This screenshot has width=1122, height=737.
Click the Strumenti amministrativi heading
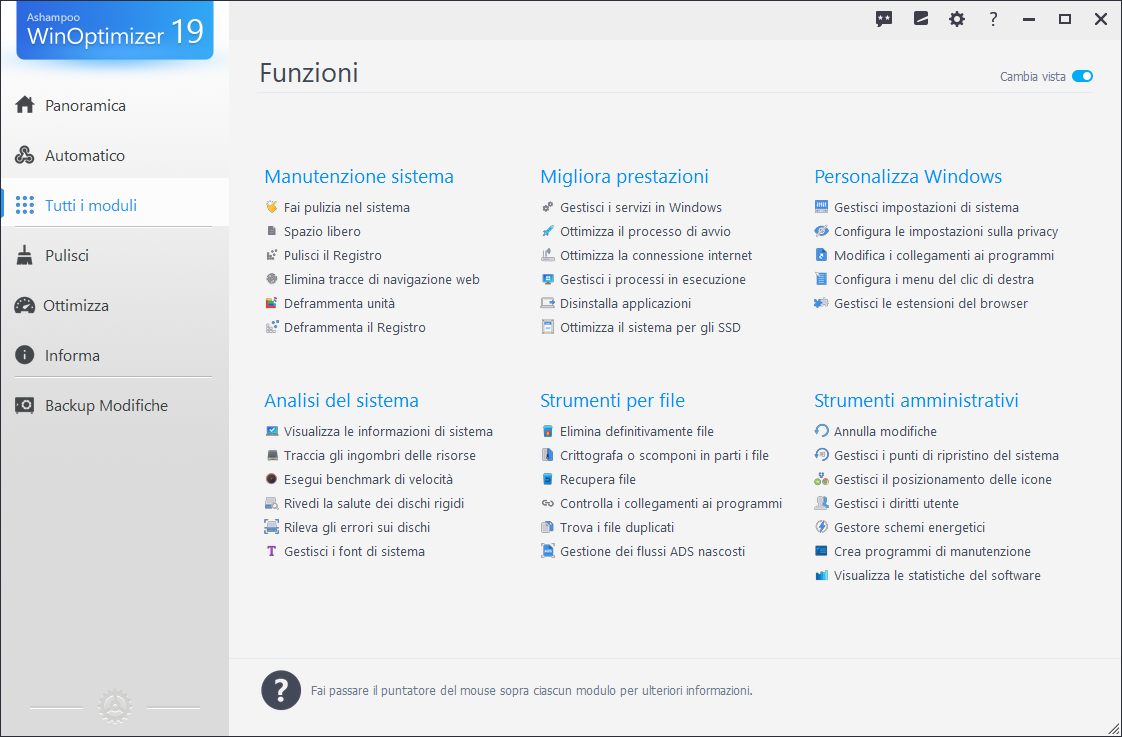[x=916, y=400]
